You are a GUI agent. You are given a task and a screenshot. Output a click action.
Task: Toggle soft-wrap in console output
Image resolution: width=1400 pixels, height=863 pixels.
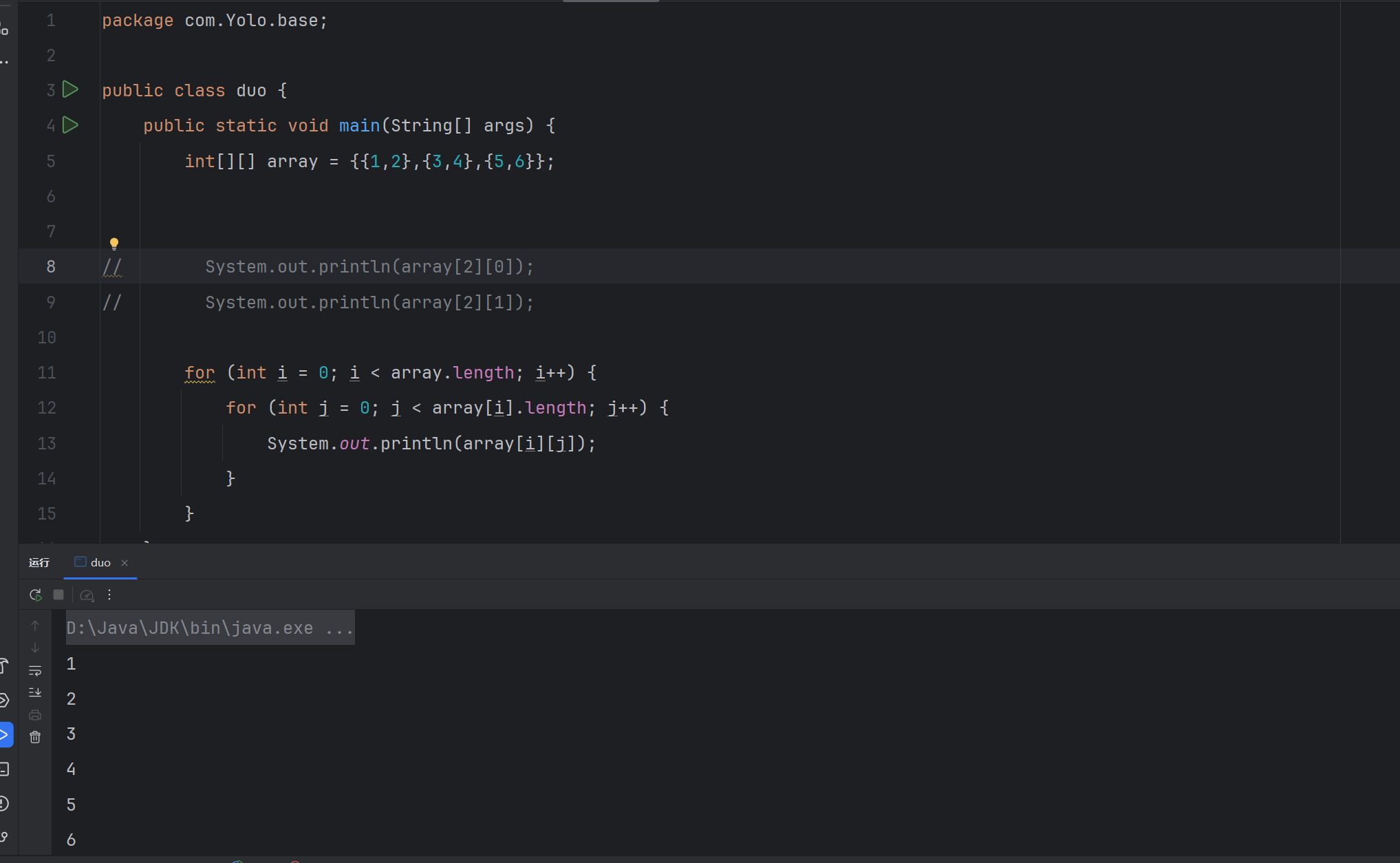coord(35,670)
